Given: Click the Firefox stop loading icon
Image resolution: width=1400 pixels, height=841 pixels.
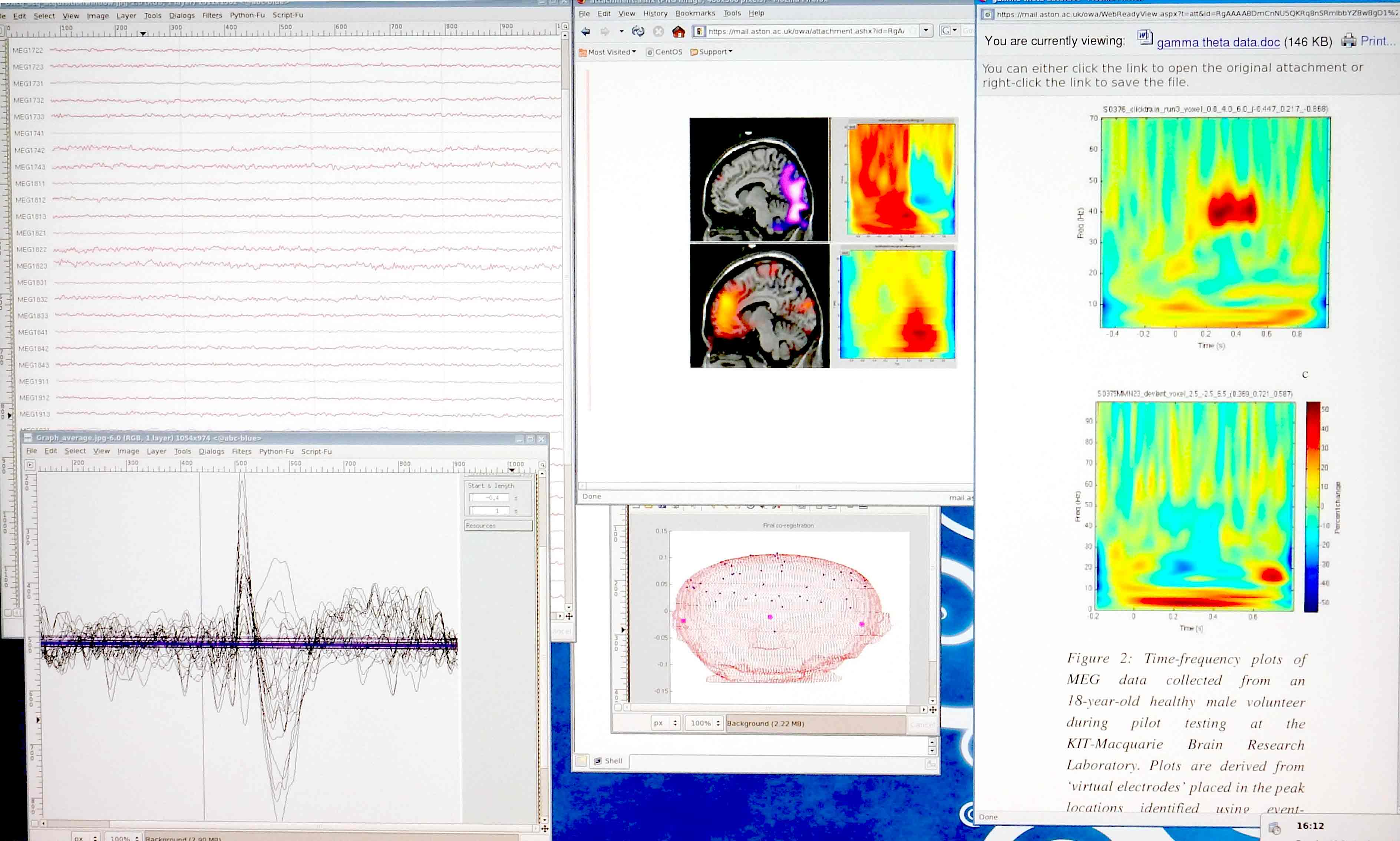Looking at the screenshot, I should pyautogui.click(x=658, y=31).
